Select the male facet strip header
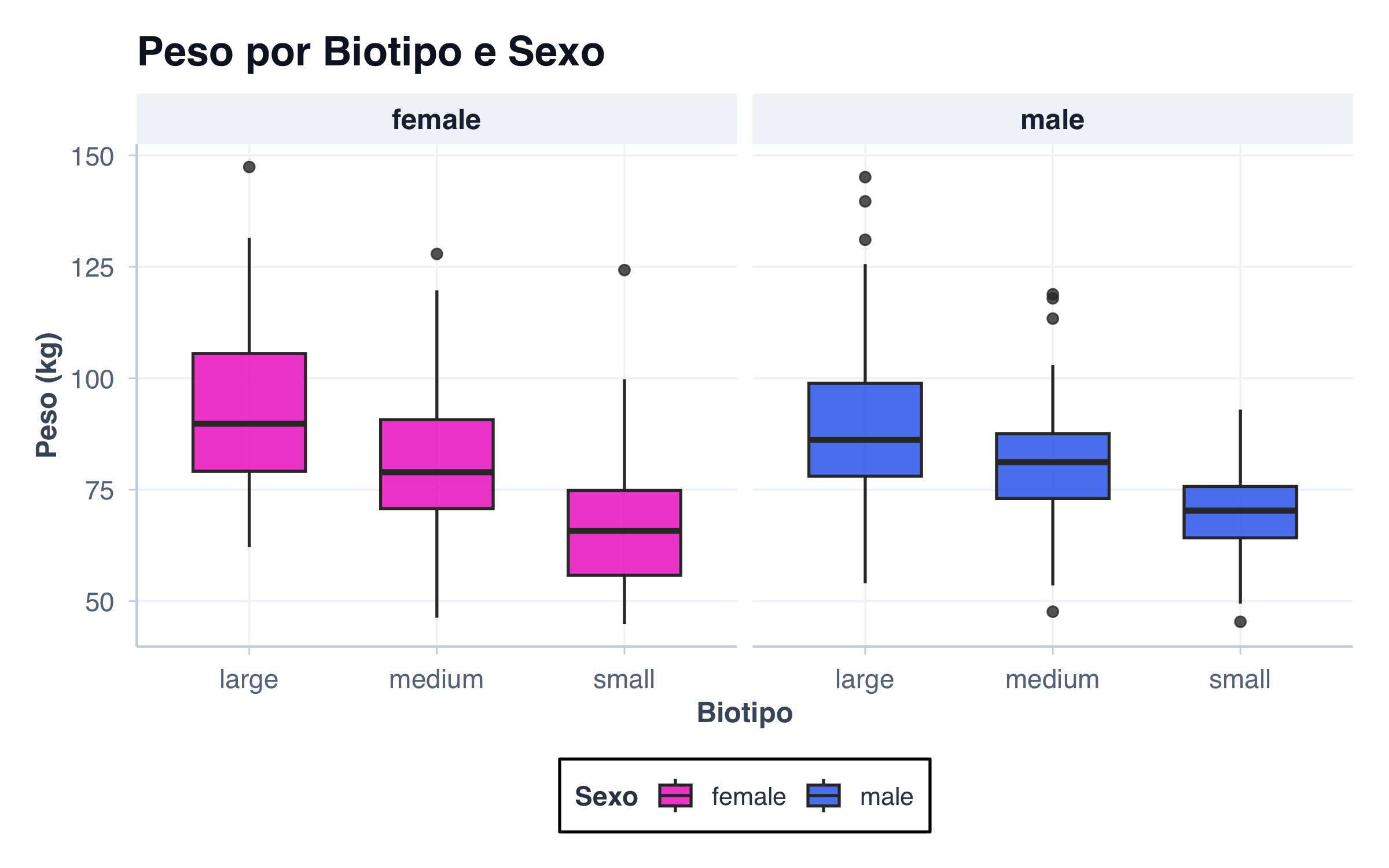1389x868 pixels. click(1052, 120)
